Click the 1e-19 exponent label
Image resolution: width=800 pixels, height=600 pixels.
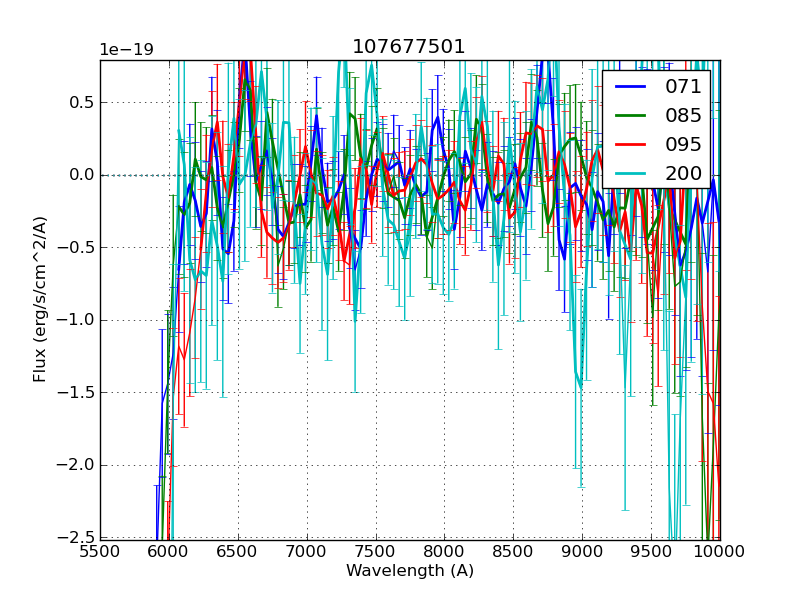pos(126,50)
